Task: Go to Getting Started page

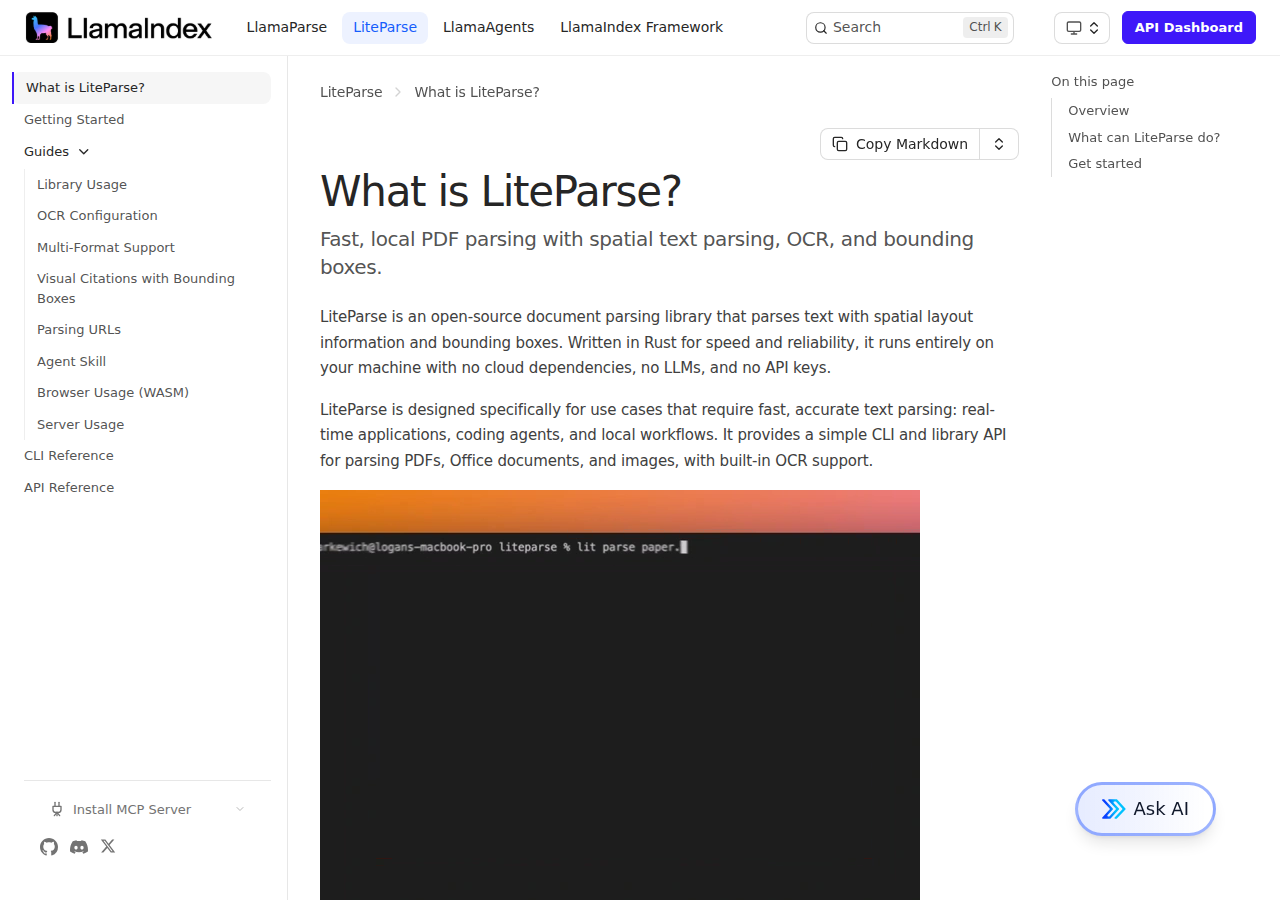Action: click(x=74, y=120)
